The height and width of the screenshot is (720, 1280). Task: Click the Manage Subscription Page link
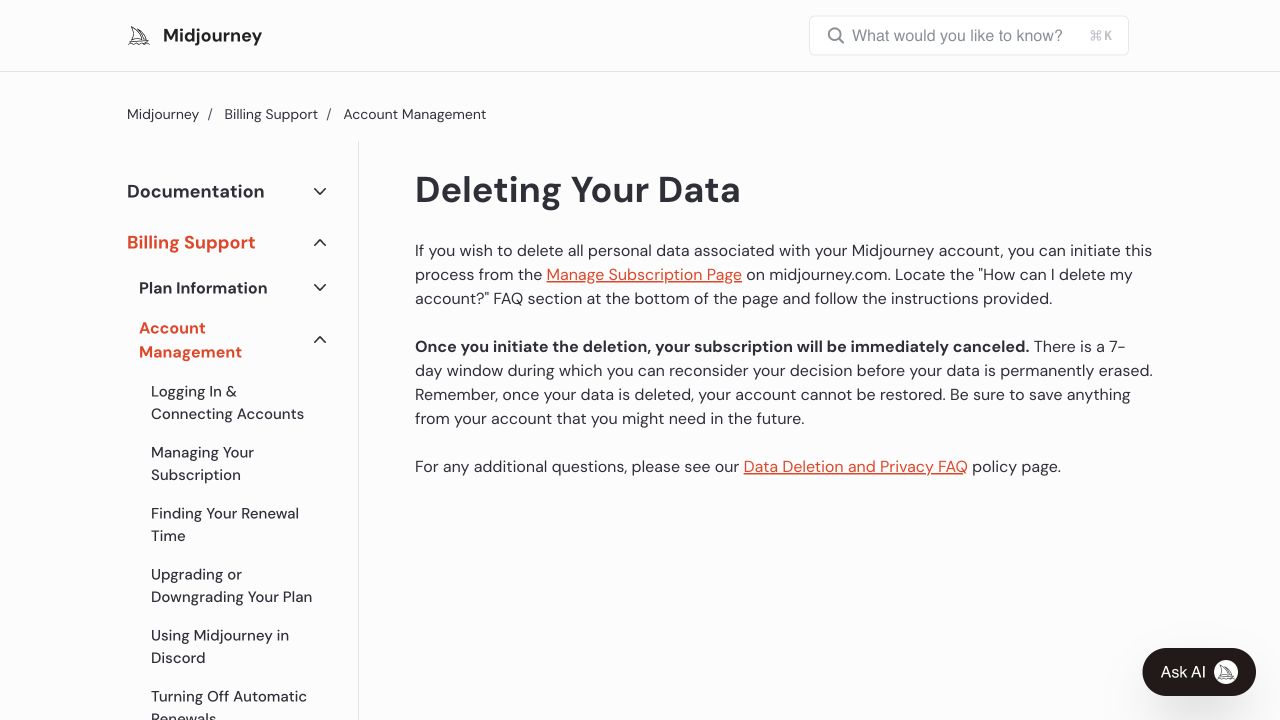tap(644, 275)
